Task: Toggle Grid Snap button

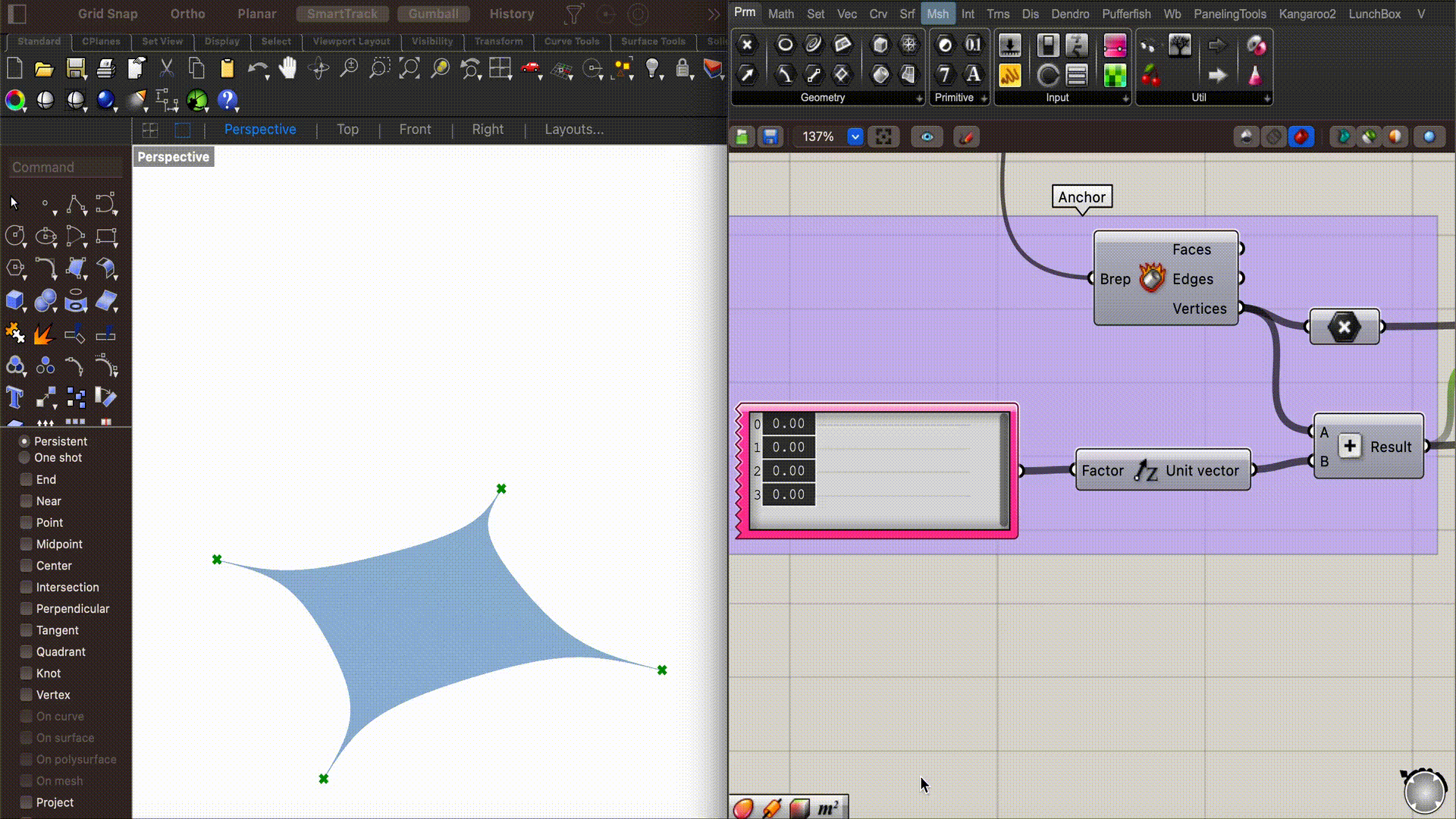Action: [108, 14]
